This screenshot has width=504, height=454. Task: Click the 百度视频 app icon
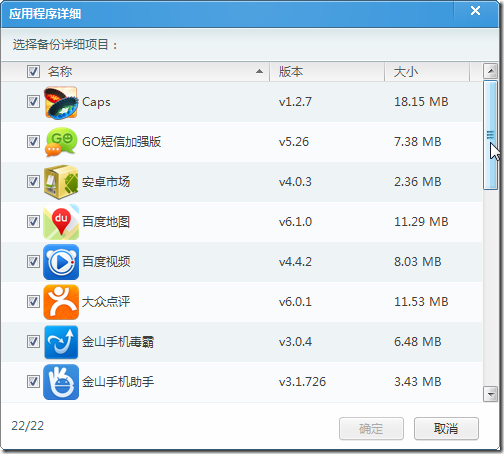pyautogui.click(x=61, y=262)
